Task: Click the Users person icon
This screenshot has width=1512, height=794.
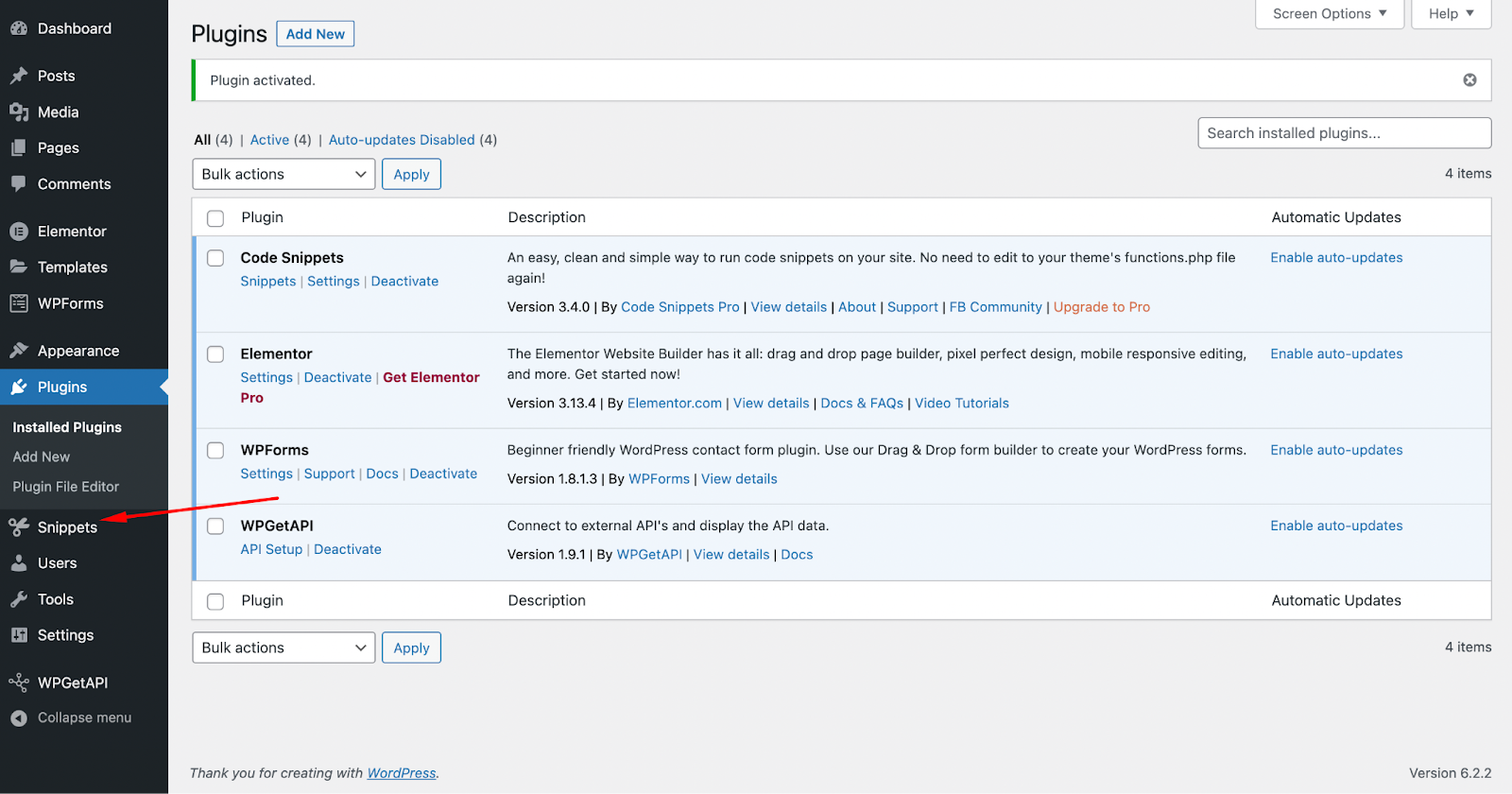Action: [19, 562]
